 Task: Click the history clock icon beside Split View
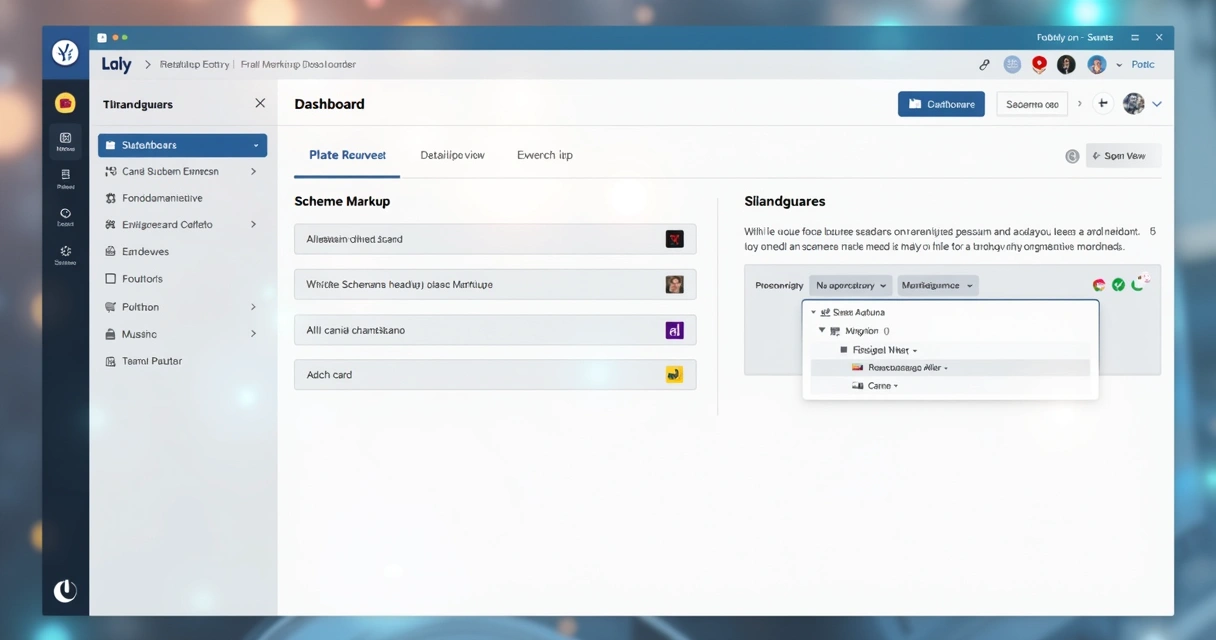[1072, 155]
